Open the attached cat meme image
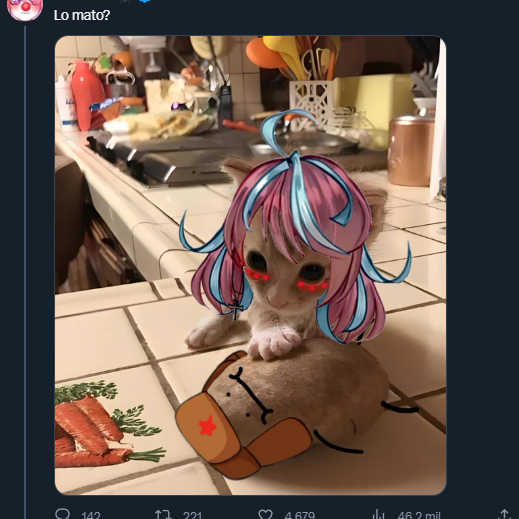Screen dimensions: 519x519 [x=250, y=265]
